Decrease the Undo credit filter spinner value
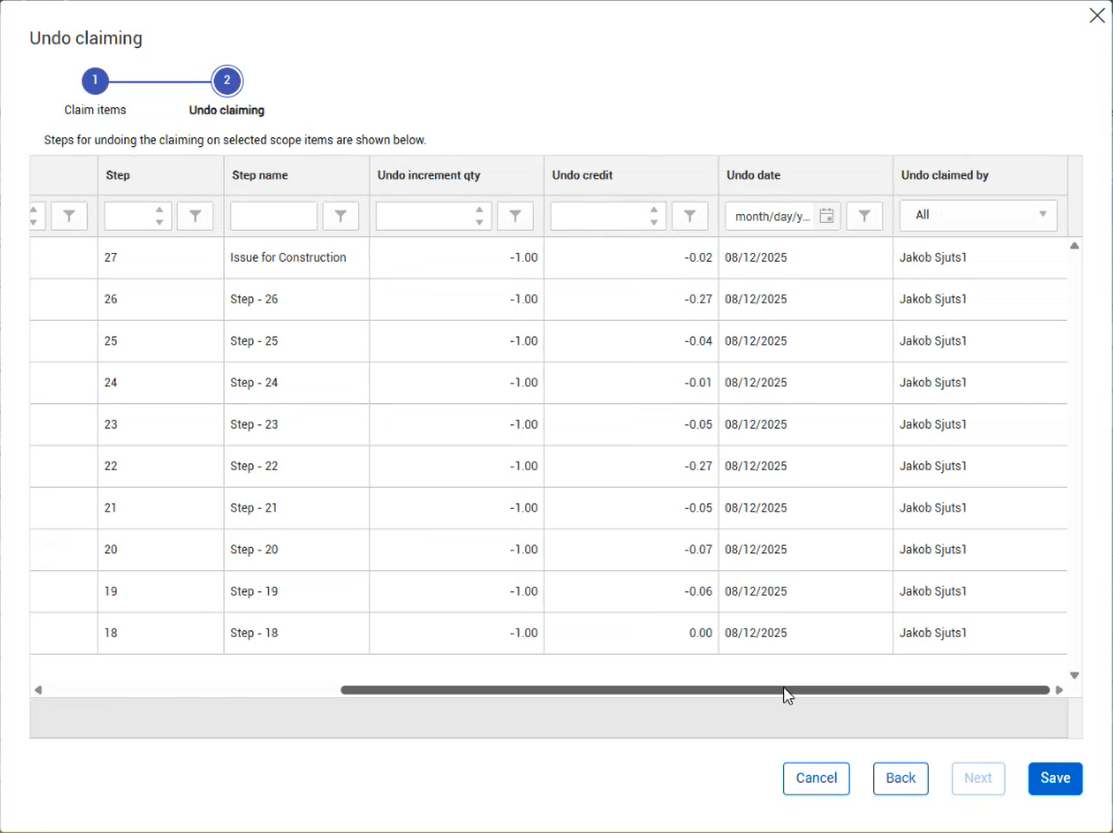This screenshot has width=1113, height=833. [x=654, y=222]
